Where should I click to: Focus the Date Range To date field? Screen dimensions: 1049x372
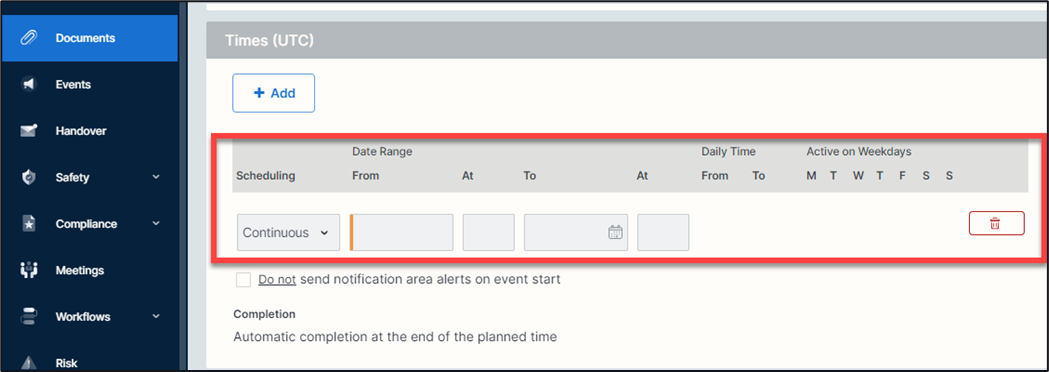576,232
